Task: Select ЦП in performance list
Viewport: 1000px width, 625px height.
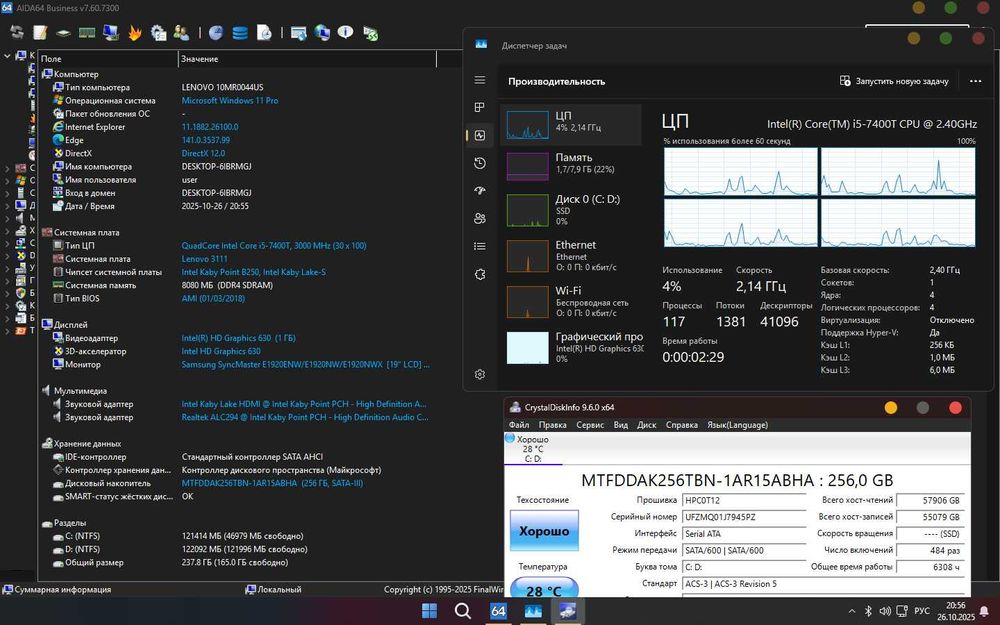Action: [571, 124]
